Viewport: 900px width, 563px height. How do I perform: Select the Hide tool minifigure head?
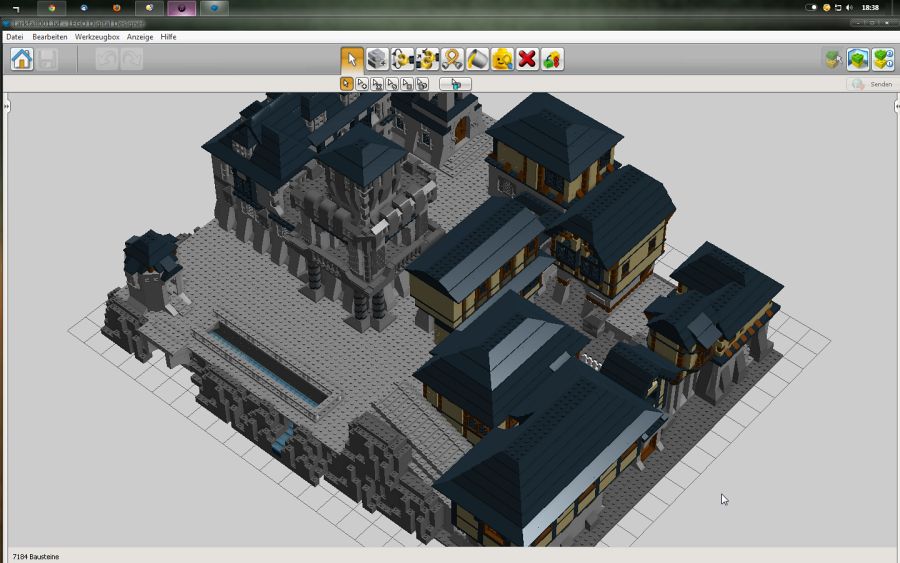[x=503, y=59]
